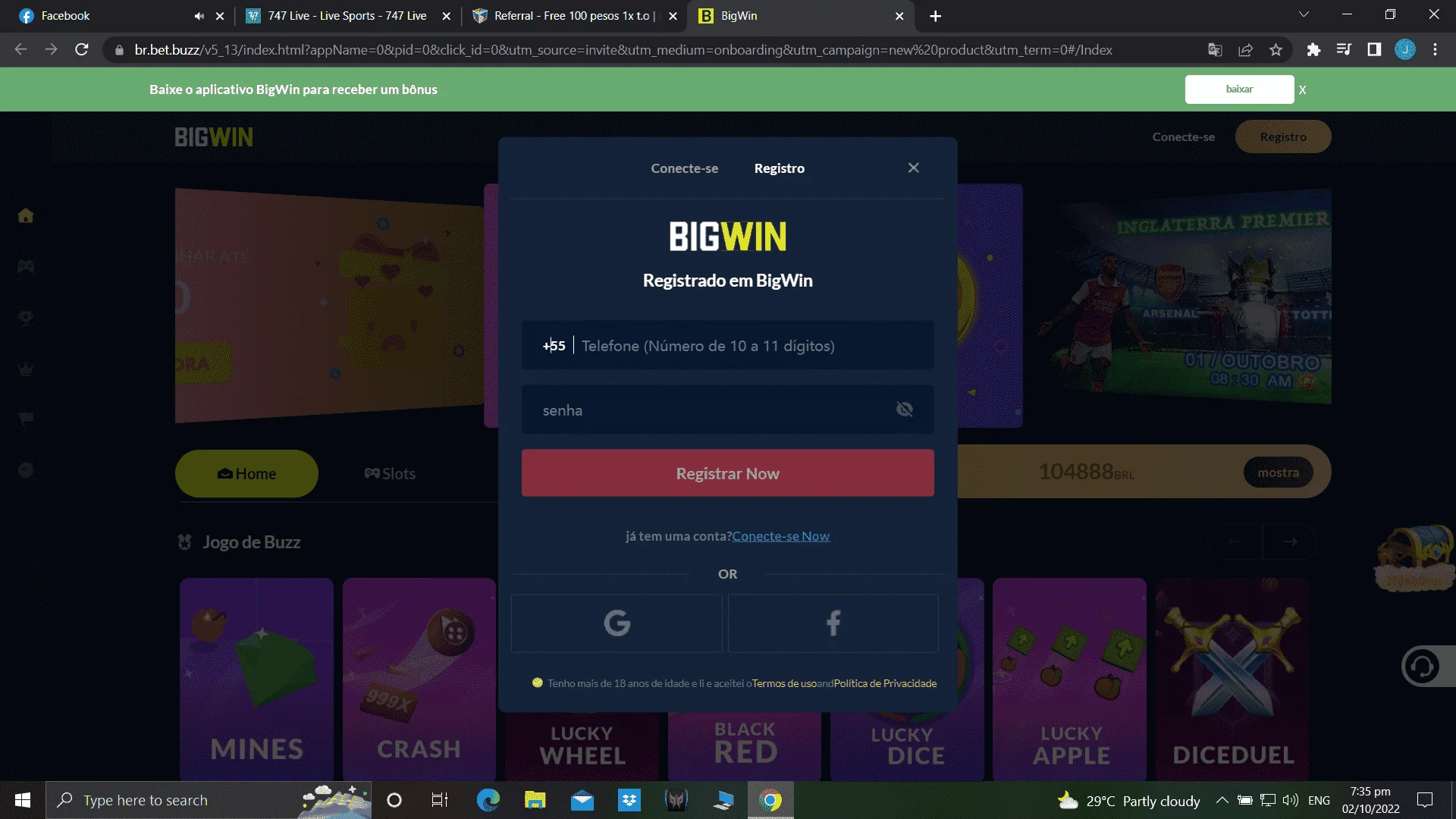
Task: Go back to previous page
Action: point(21,50)
